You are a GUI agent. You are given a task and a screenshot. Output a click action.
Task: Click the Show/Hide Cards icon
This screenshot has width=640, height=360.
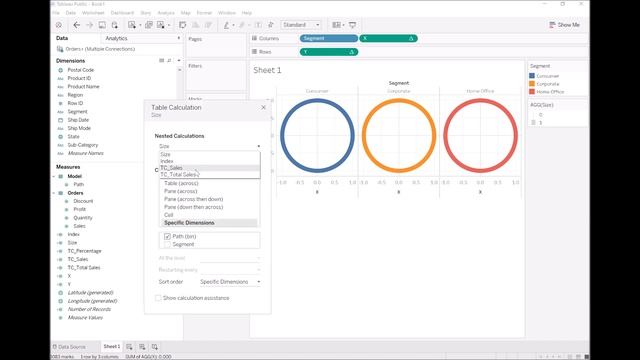point(336,25)
